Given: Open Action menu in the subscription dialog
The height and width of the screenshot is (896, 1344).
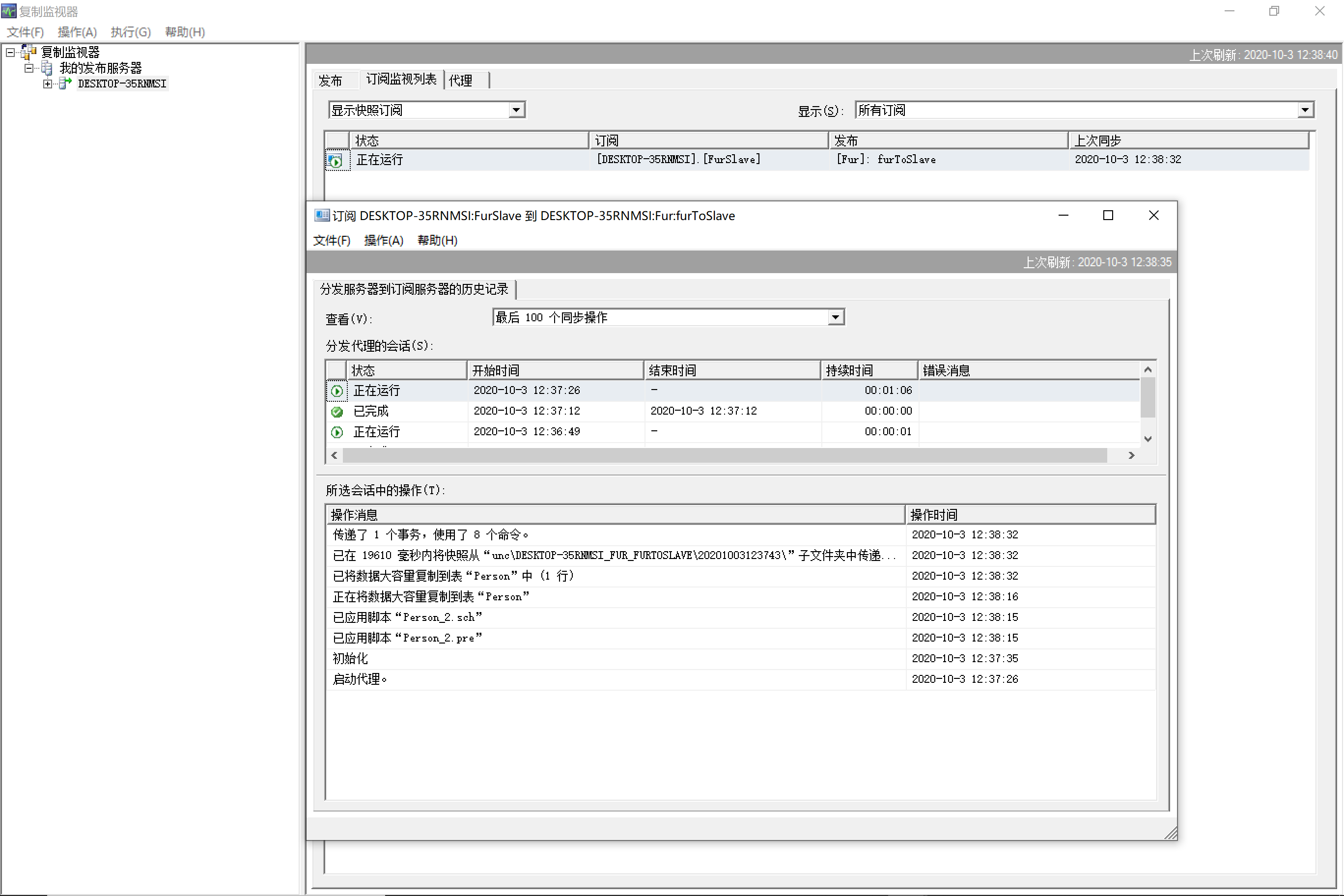Looking at the screenshot, I should point(384,241).
